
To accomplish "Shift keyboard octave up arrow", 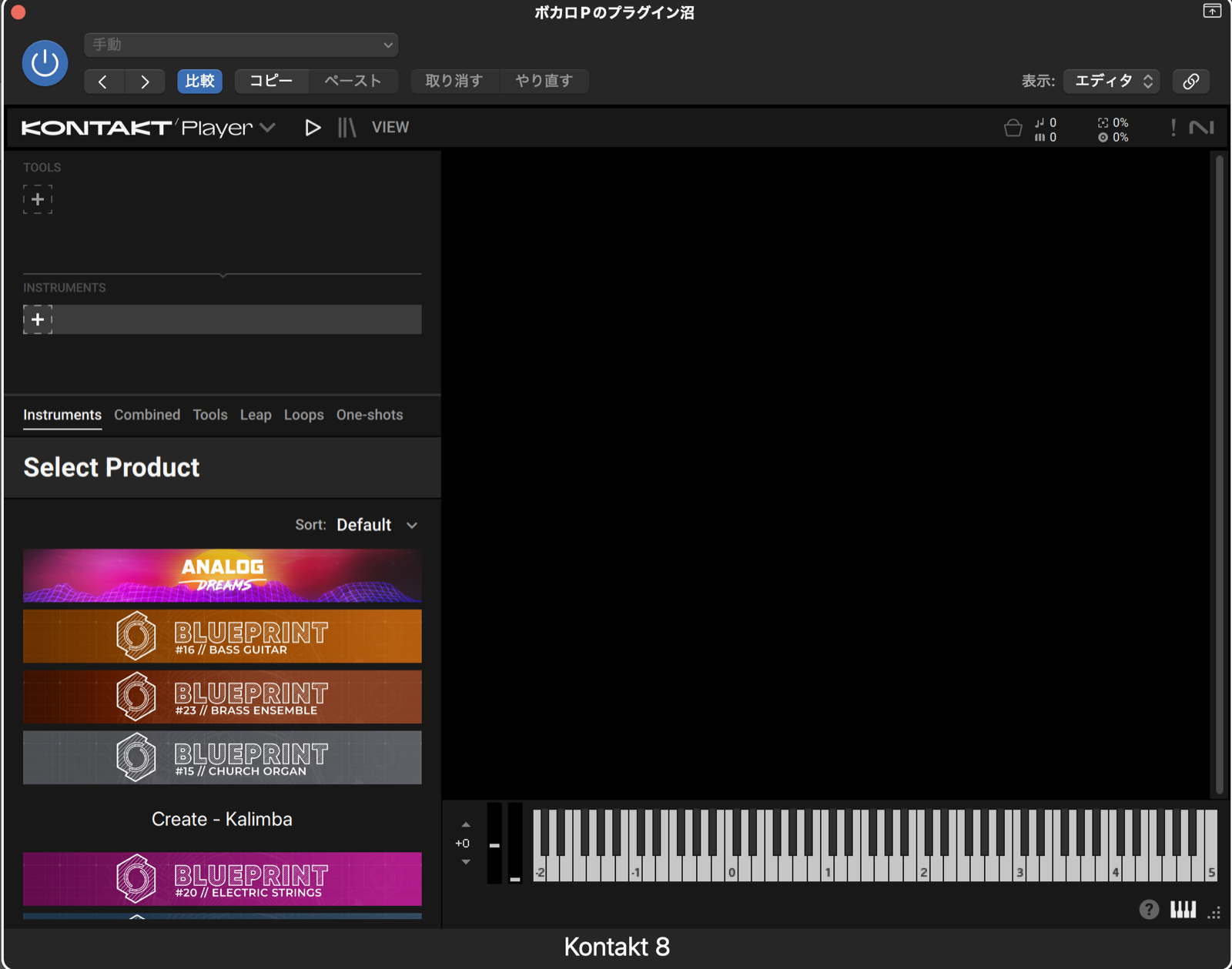I will 466,825.
